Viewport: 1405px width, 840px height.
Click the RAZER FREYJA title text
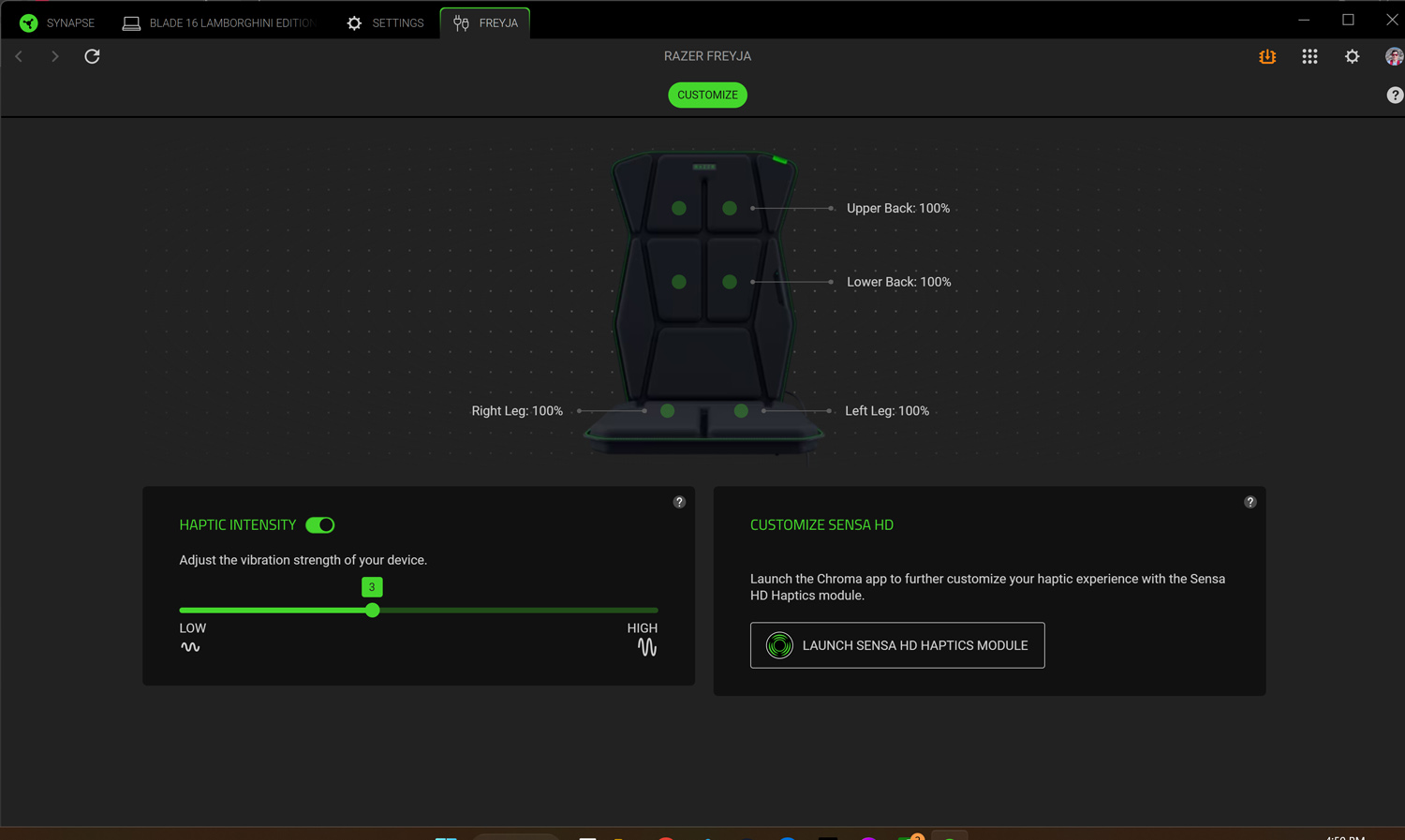[707, 56]
